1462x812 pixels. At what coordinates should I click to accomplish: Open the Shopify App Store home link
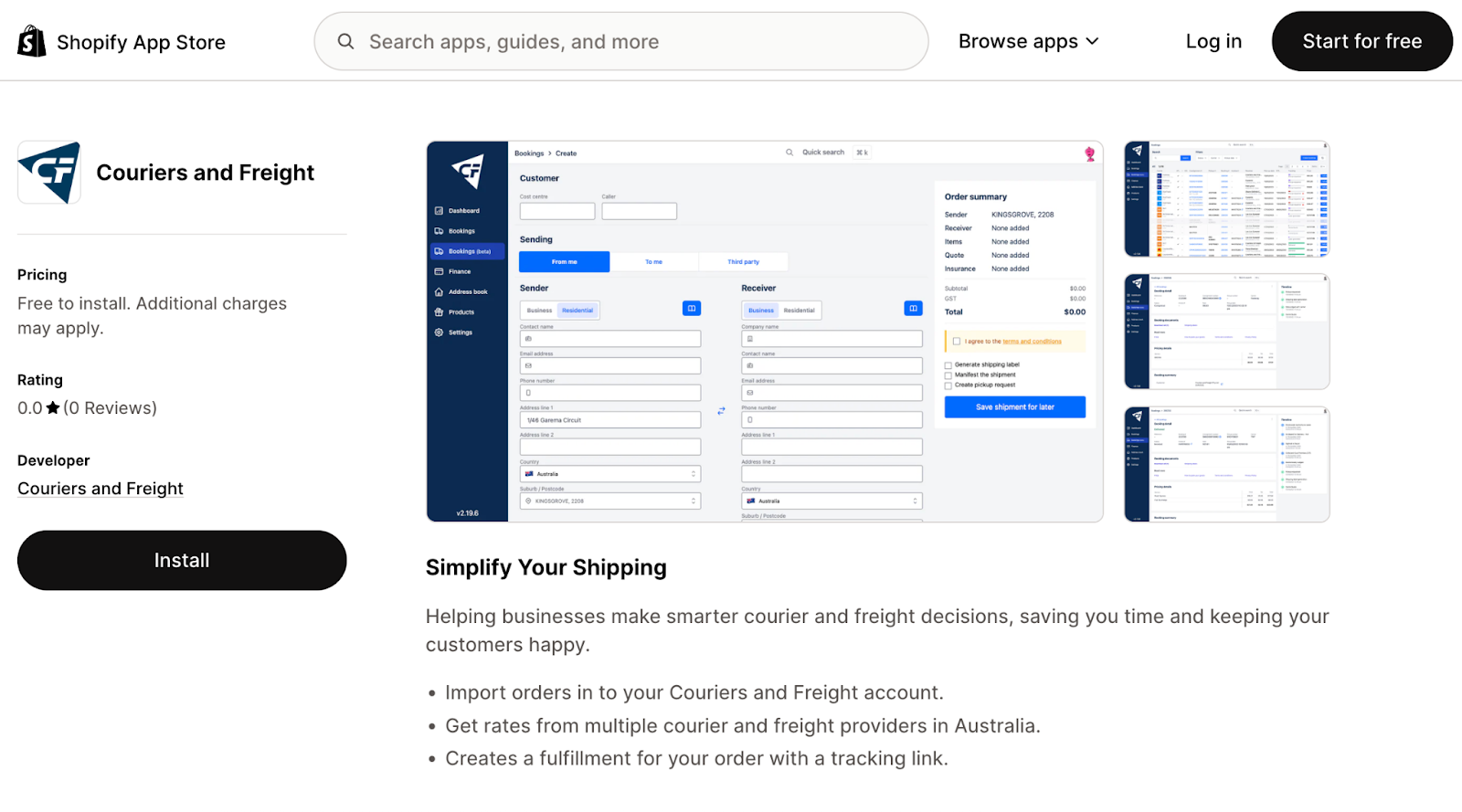click(122, 42)
